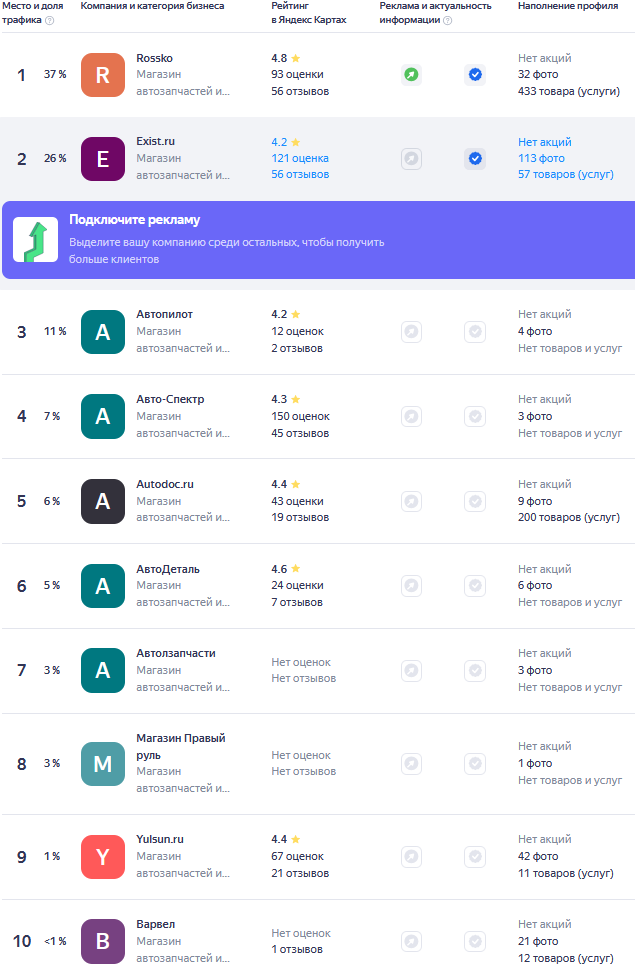Click the green arrow icon in the ad banner
This screenshot has height=980, width=635.
(x=35, y=240)
